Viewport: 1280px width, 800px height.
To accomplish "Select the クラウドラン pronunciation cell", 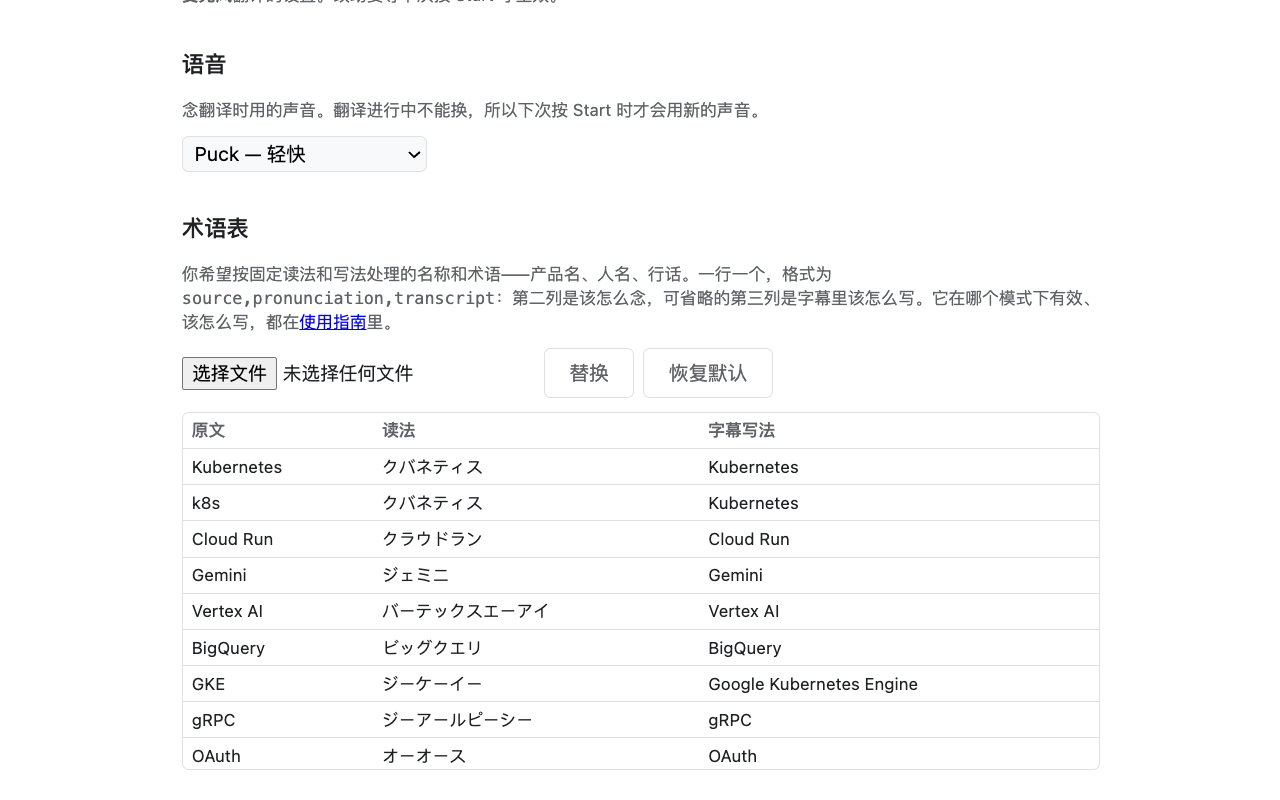I will point(537,539).
